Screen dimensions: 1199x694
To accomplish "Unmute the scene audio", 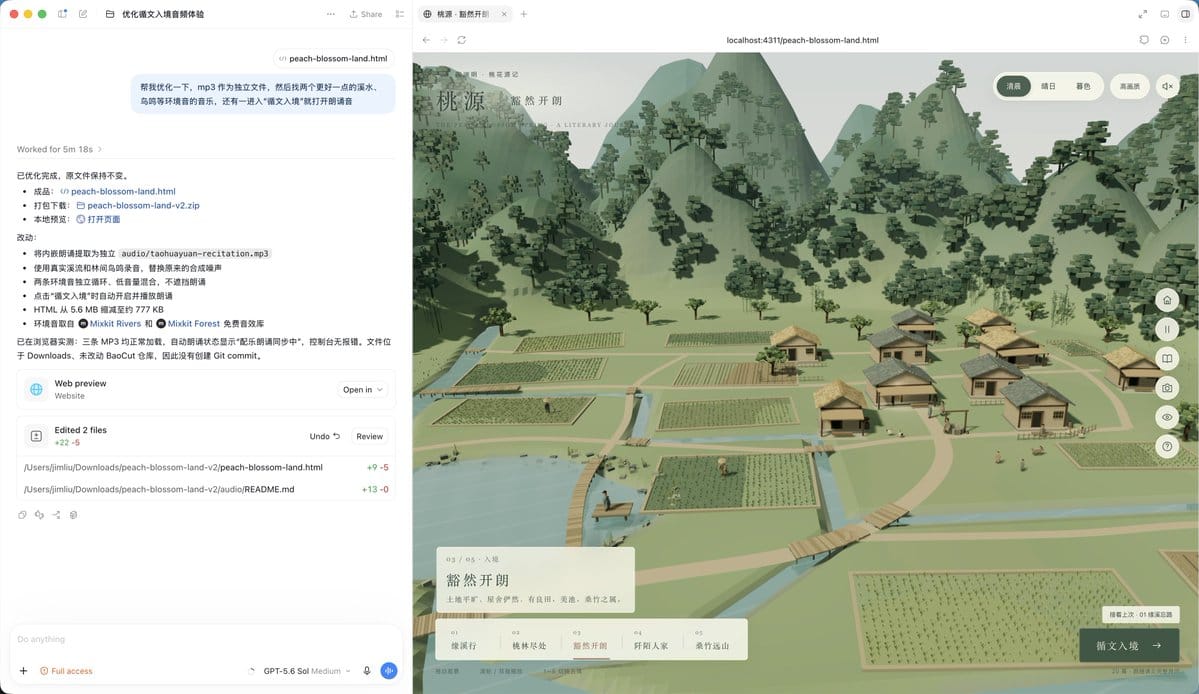I will coord(1168,86).
